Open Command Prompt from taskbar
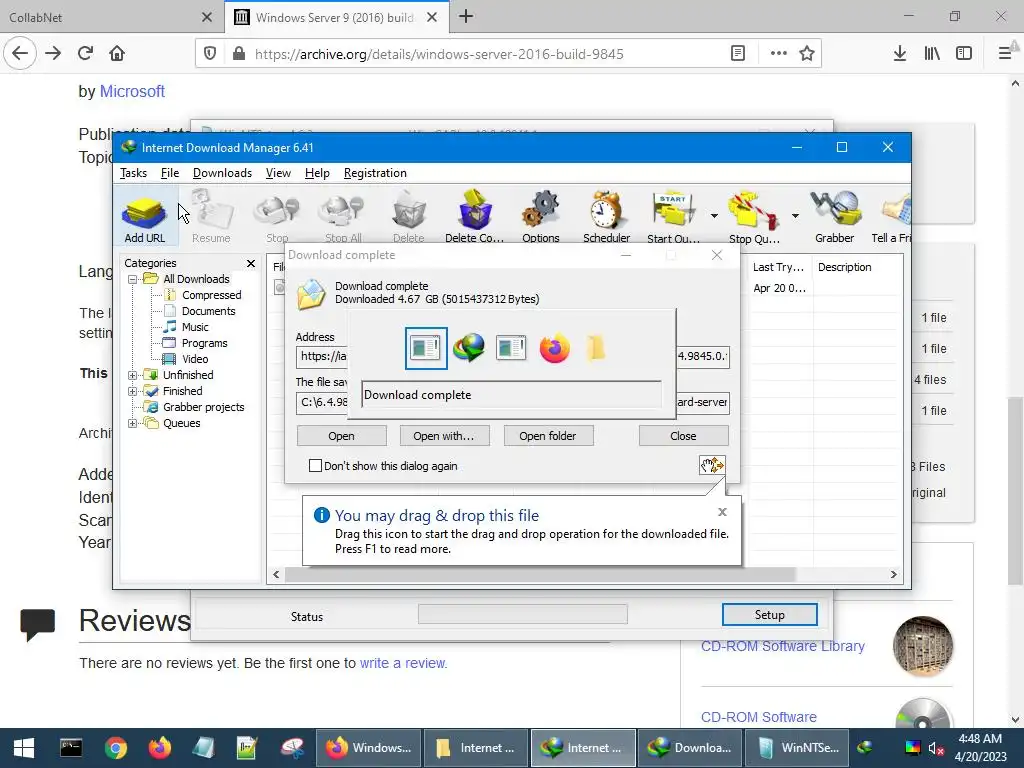 tap(71, 748)
